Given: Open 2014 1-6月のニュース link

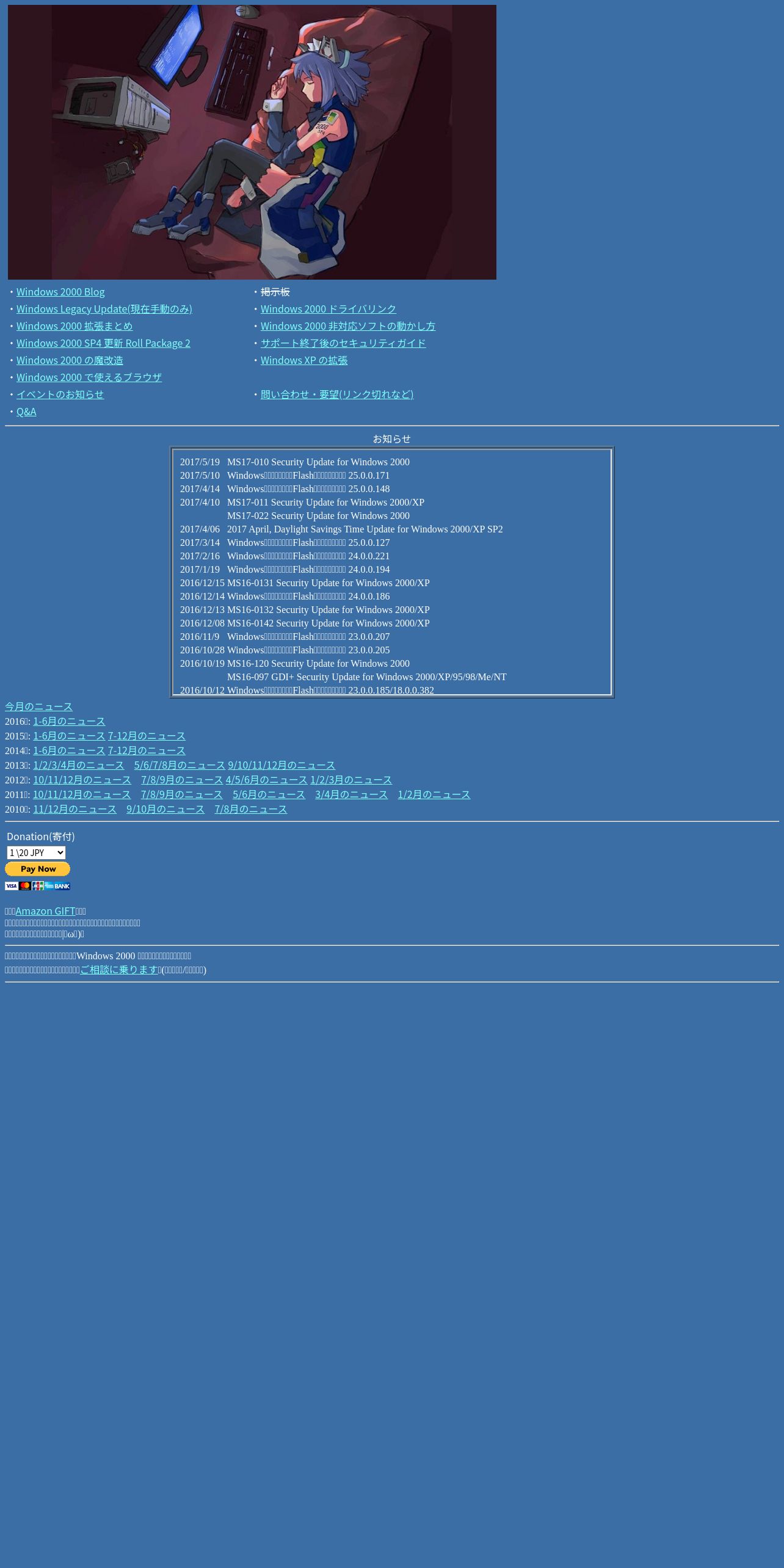Looking at the screenshot, I should point(69,750).
